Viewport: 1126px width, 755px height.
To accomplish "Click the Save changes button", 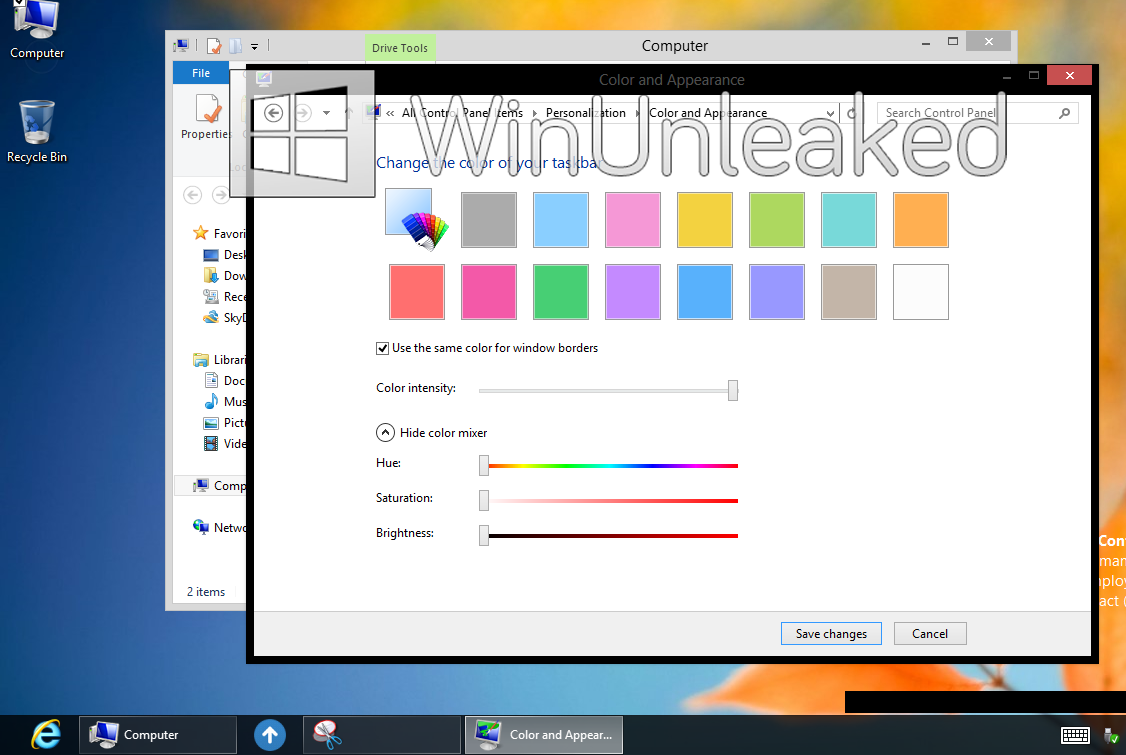I will click(x=831, y=633).
